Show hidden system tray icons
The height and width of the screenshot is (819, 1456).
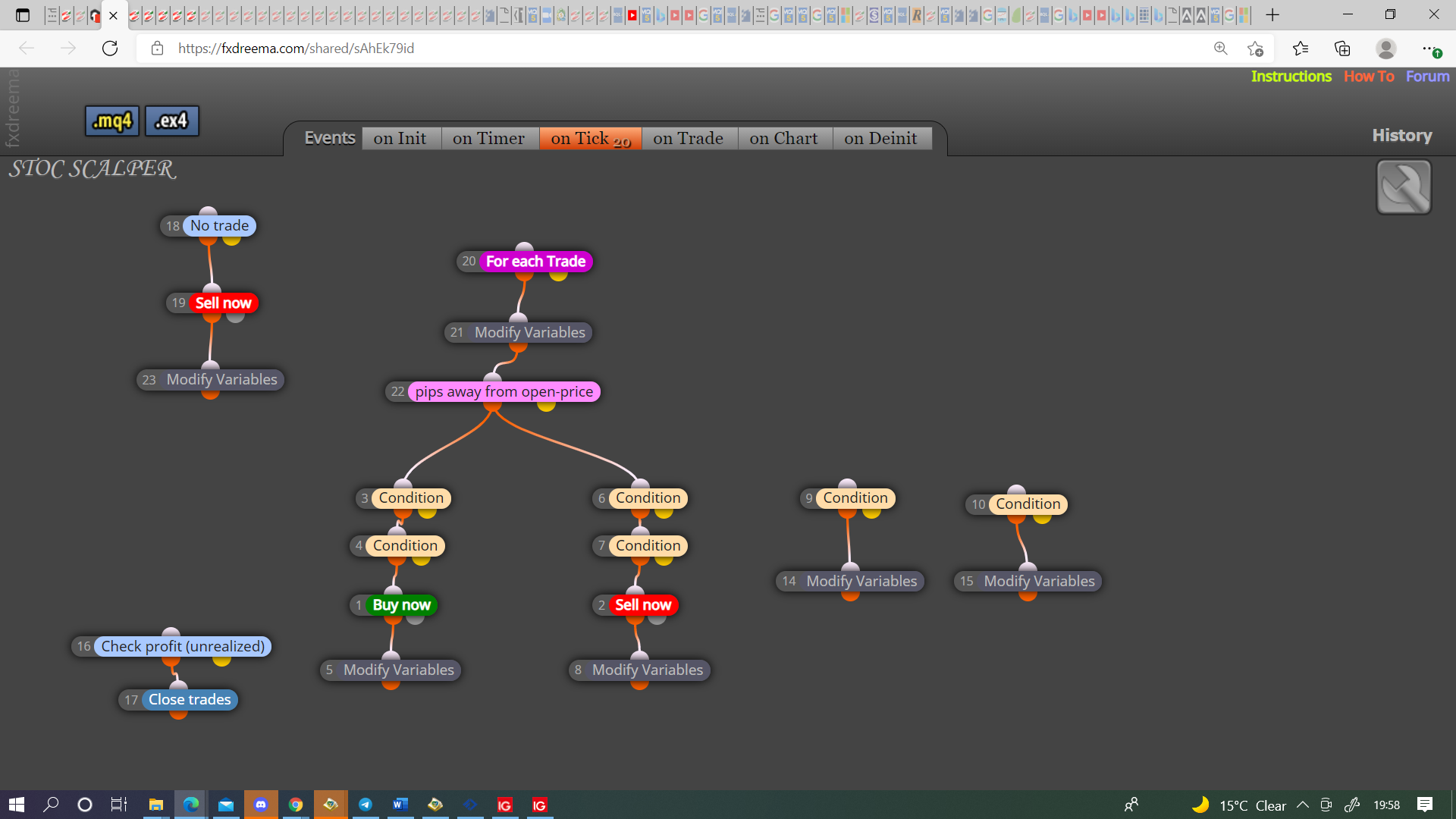(1303, 805)
